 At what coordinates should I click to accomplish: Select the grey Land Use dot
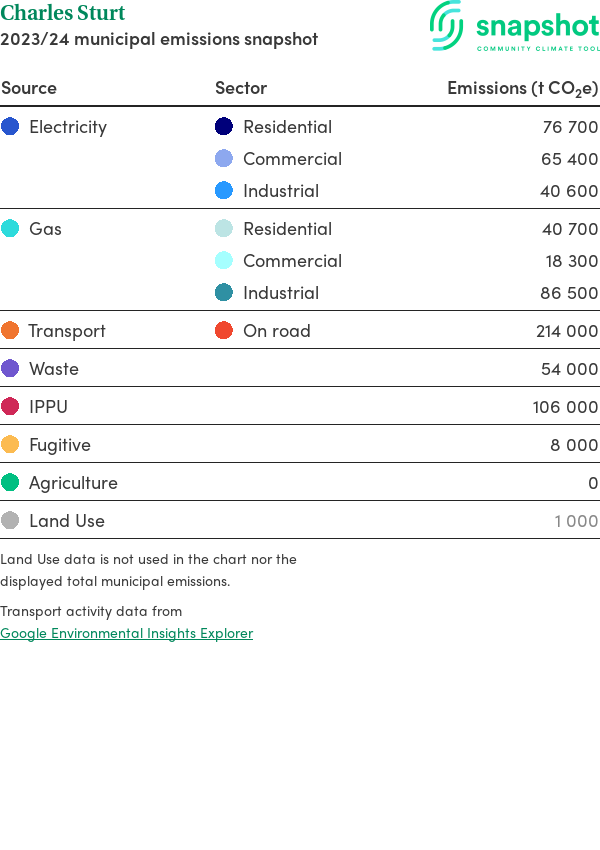coord(10,521)
